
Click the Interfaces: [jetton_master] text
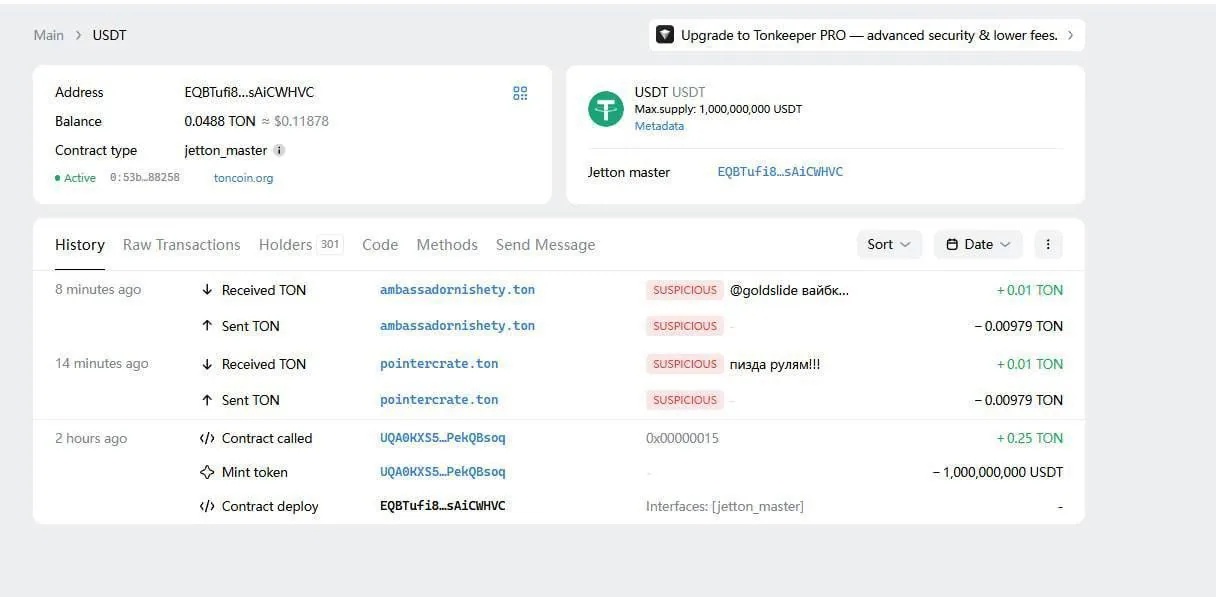coord(725,506)
